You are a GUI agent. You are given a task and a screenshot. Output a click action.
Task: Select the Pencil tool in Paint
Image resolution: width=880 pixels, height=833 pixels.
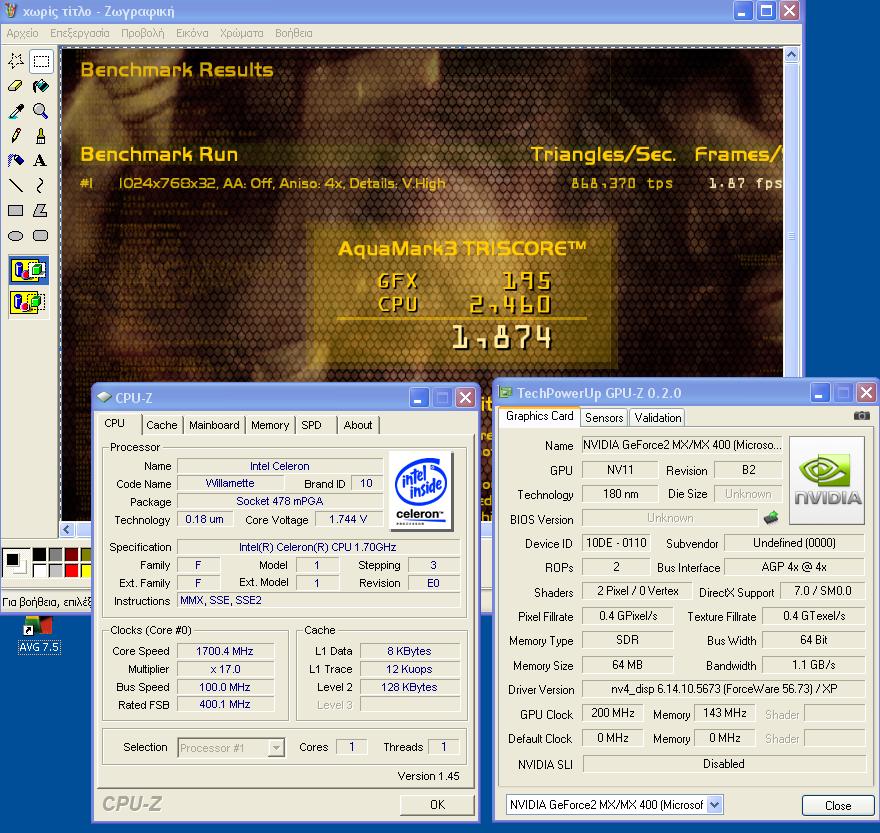pos(16,135)
